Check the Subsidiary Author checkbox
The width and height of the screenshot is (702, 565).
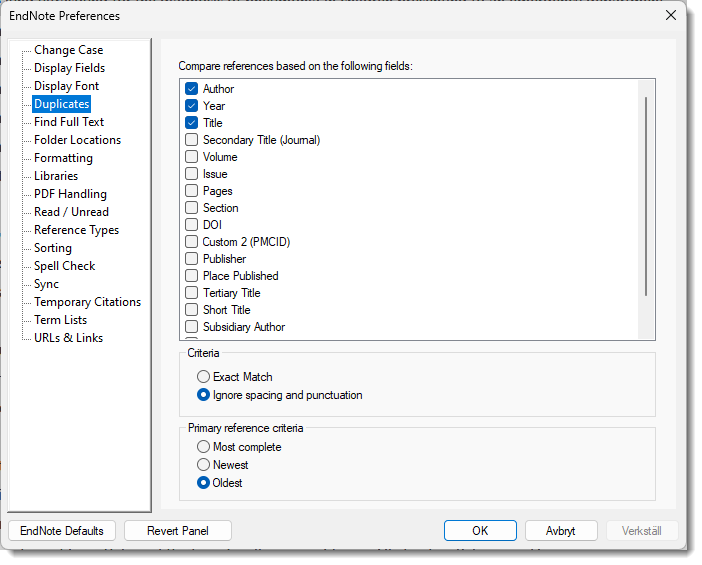(192, 327)
